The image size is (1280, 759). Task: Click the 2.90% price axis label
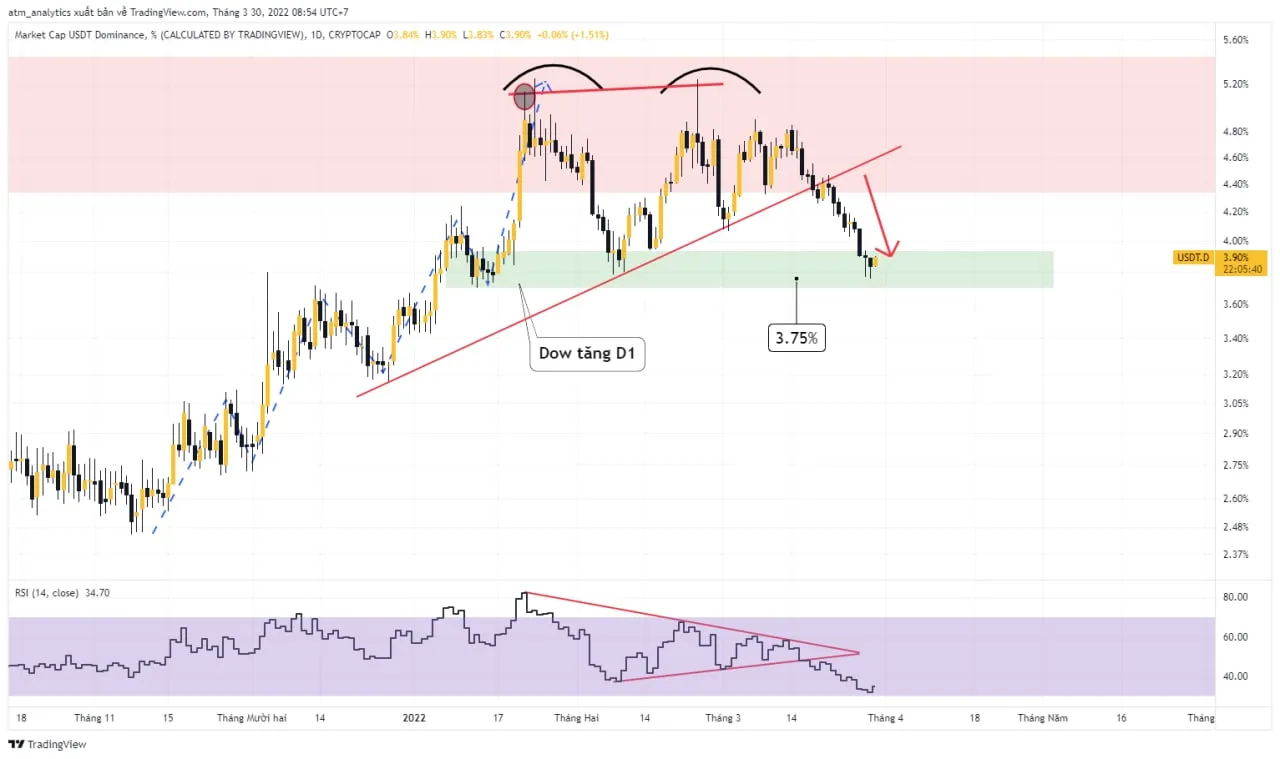1234,433
